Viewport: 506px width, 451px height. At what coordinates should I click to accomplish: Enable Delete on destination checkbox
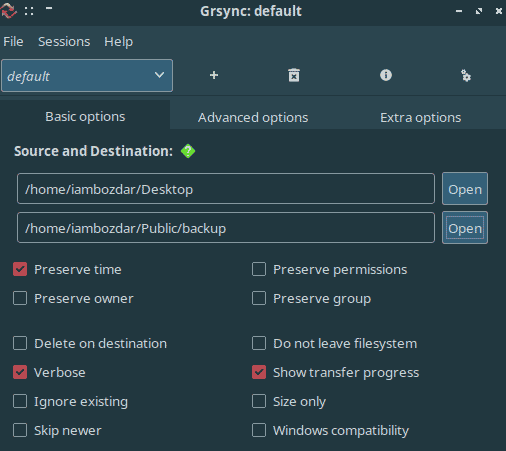[x=20, y=343]
